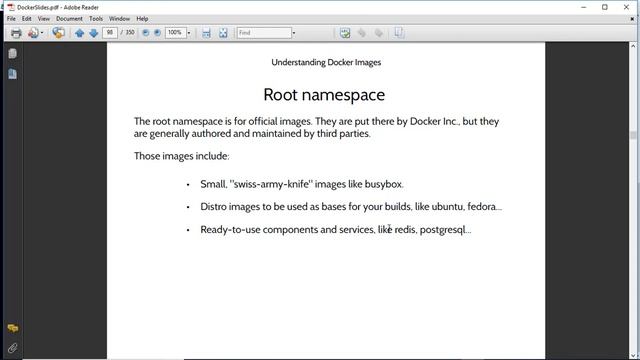Close the document with menu-bar X
Viewport: 640px width, 360px height.
coord(632,19)
